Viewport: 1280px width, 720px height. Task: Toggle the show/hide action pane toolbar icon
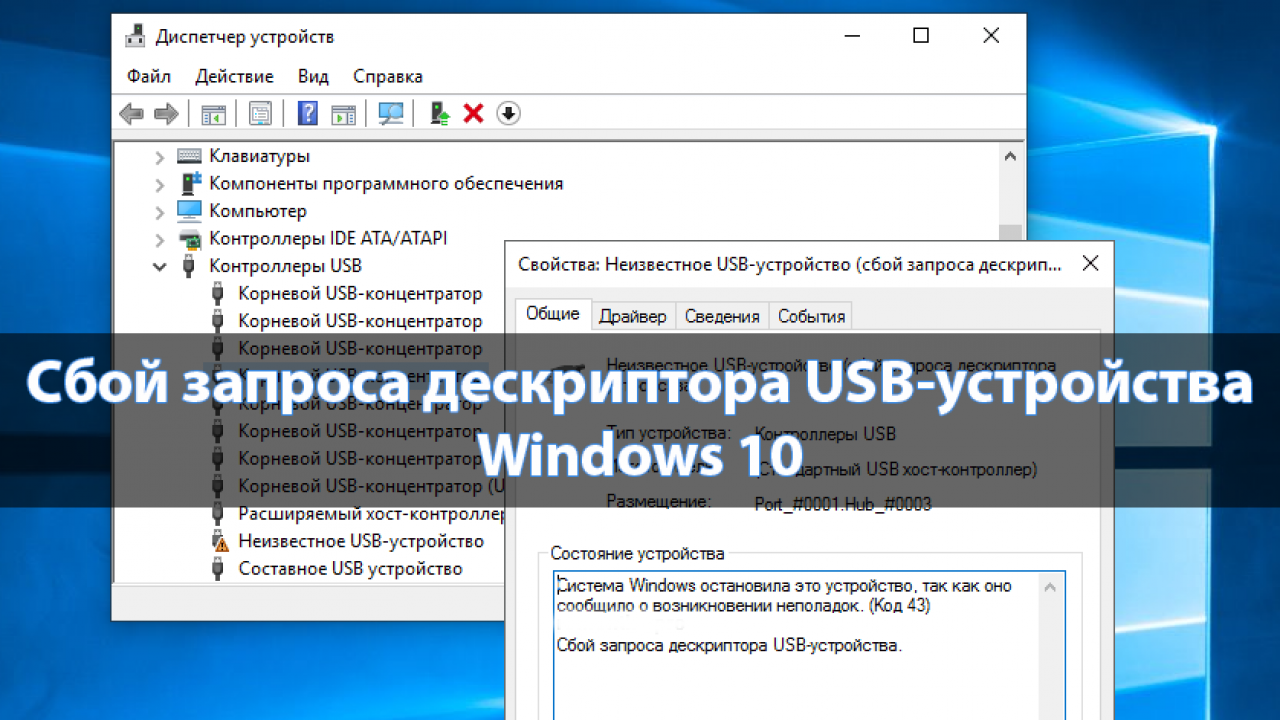click(x=343, y=114)
